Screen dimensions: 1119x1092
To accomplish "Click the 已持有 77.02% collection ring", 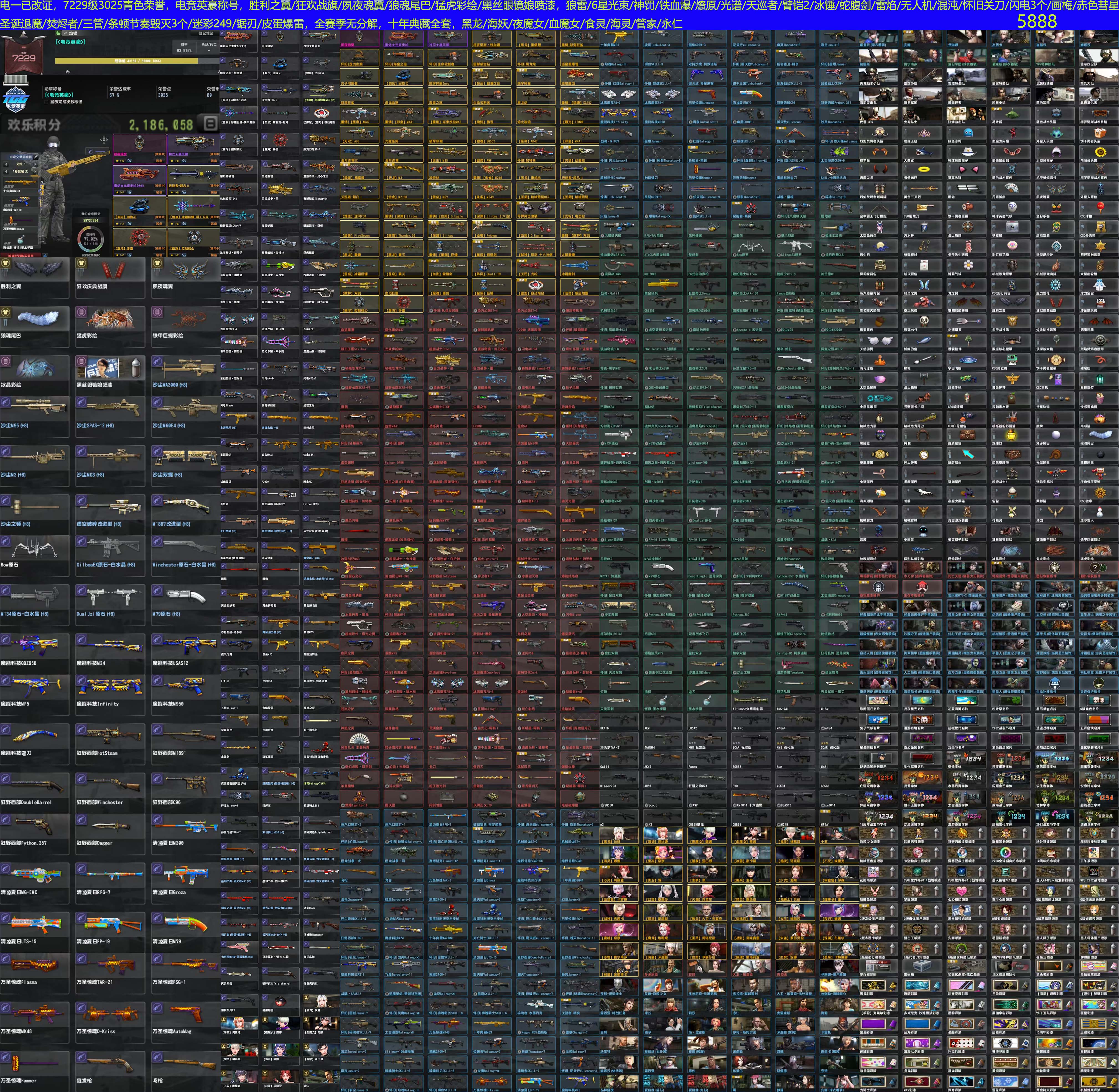I will [91, 239].
